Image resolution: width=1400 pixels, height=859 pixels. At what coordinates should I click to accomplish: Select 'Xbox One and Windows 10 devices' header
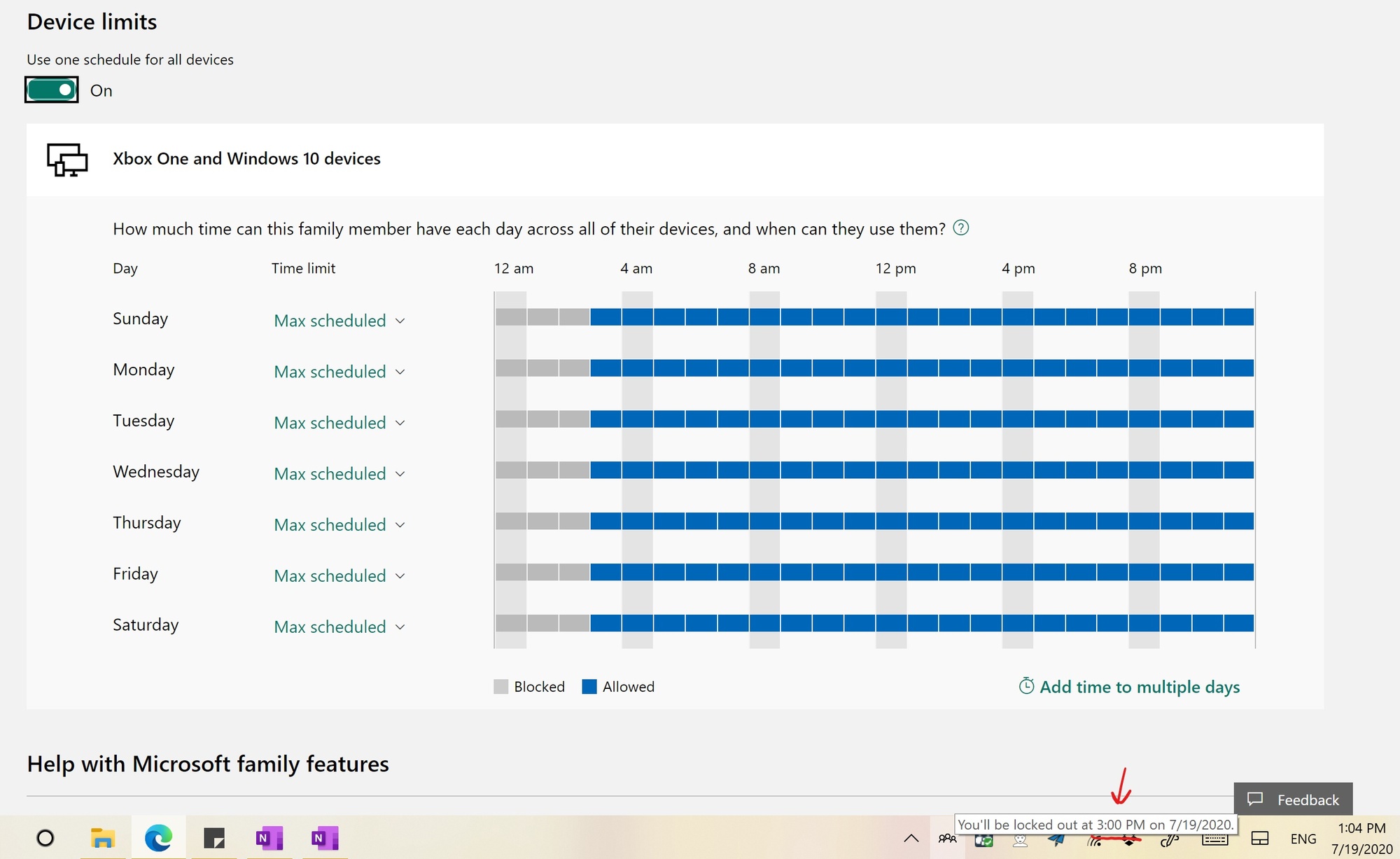[246, 159]
